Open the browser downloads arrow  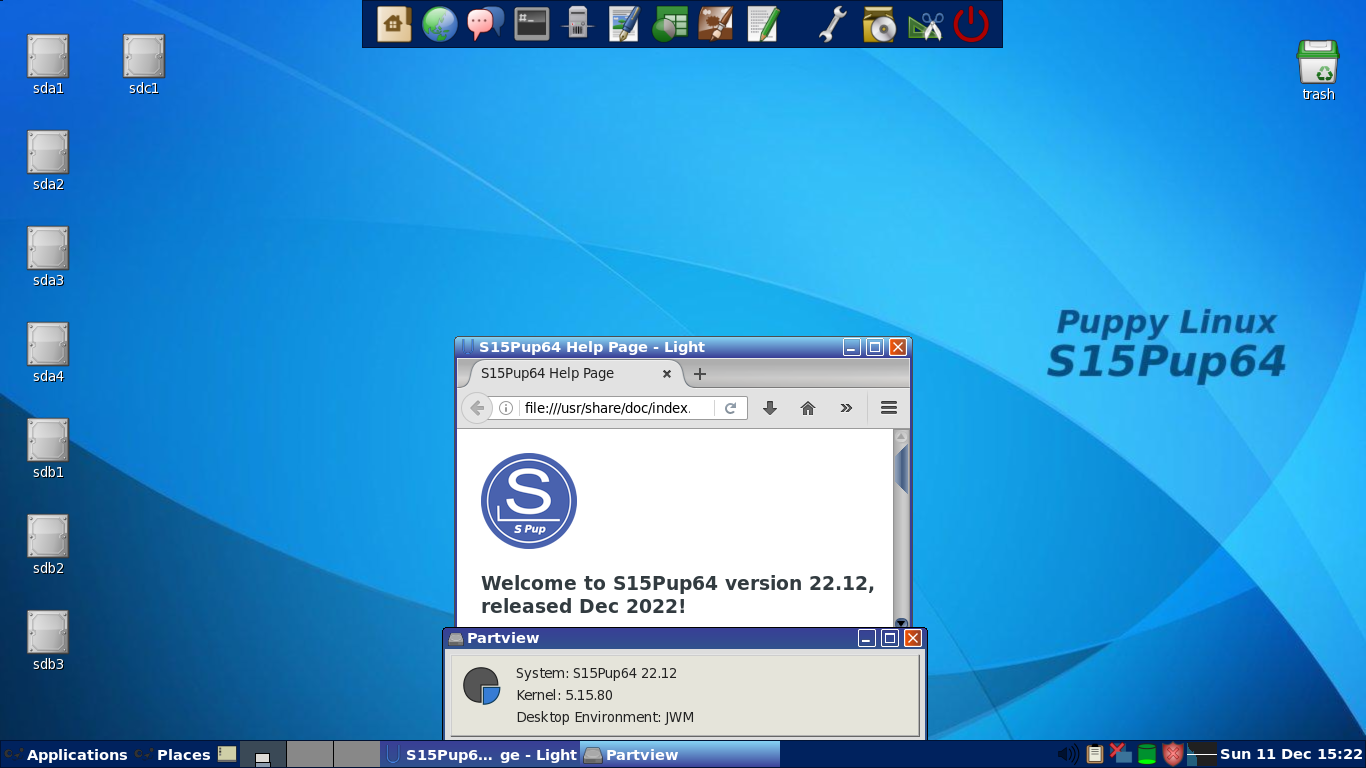770,408
